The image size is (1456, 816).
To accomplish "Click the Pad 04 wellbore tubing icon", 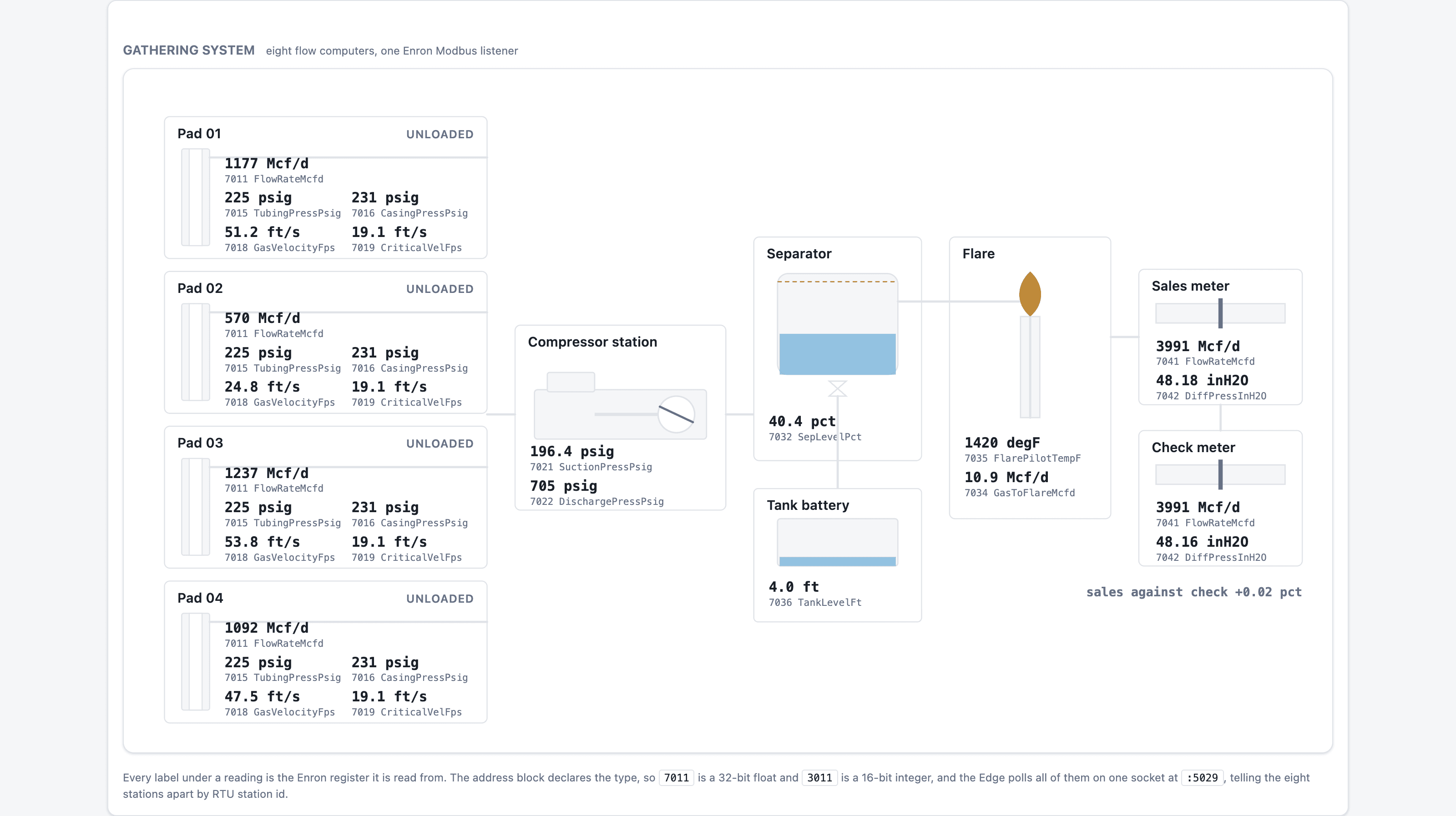I will (196, 662).
